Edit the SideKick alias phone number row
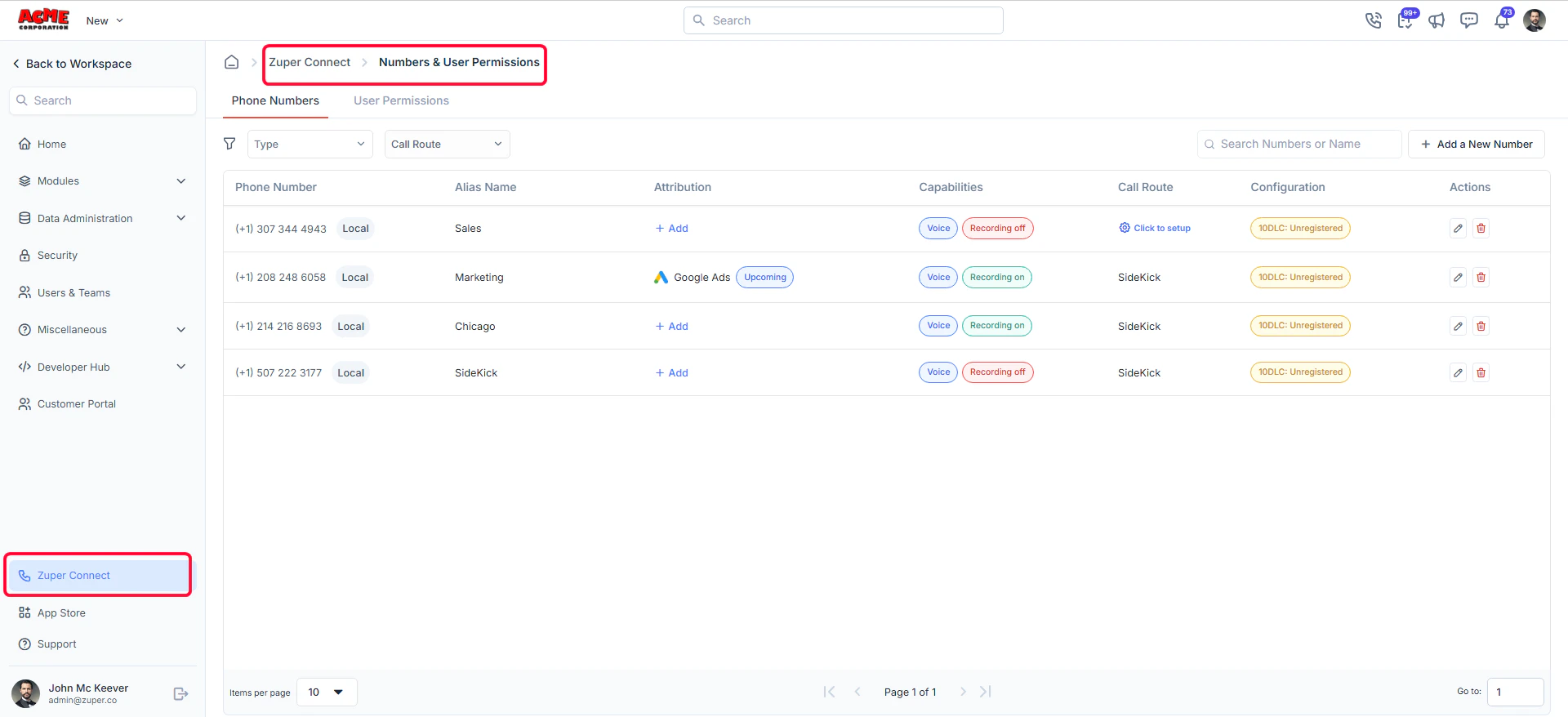Screen dimensions: 1568x717 point(1458,373)
